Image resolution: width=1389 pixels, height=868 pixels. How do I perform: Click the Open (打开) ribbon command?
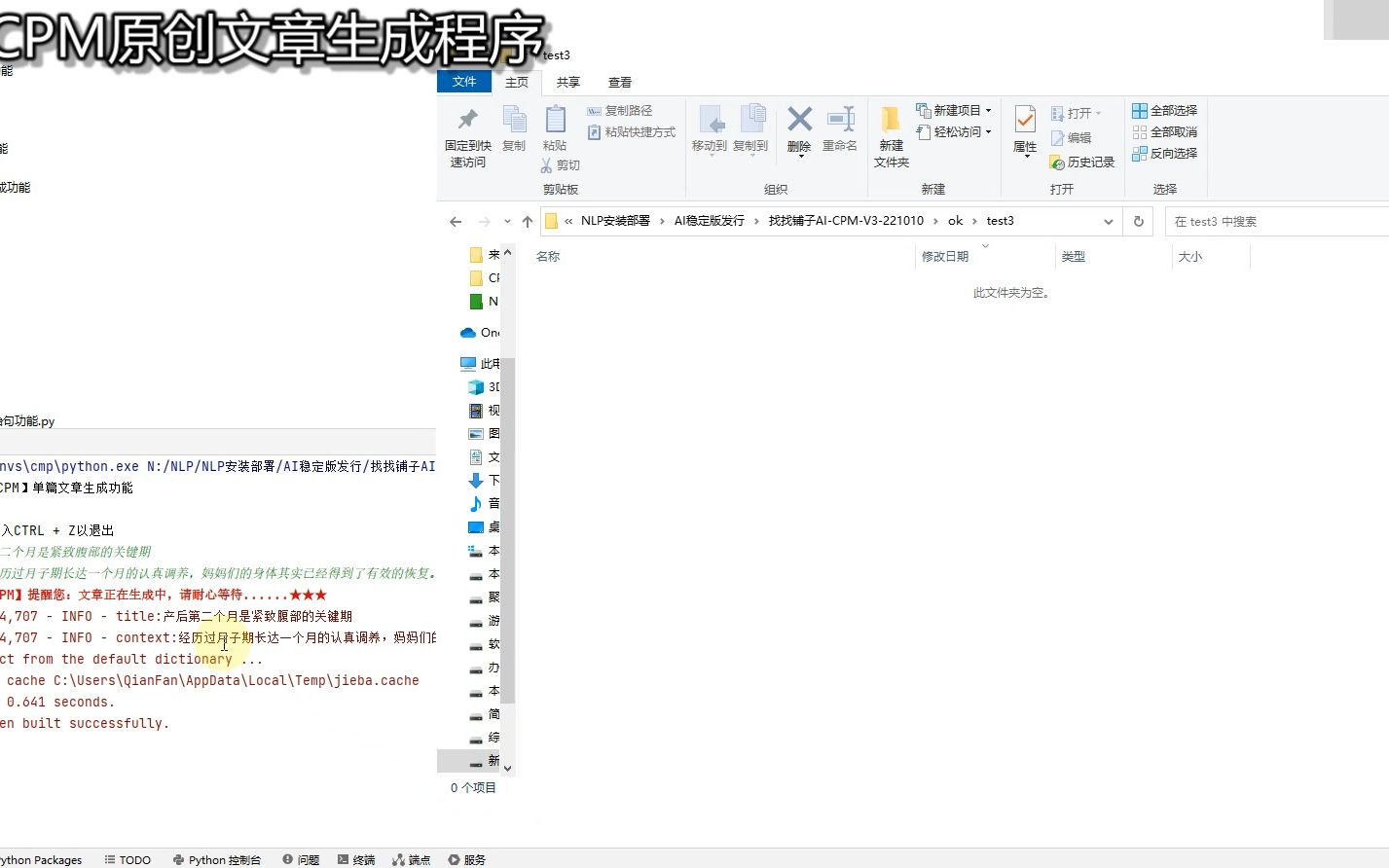[1076, 113]
